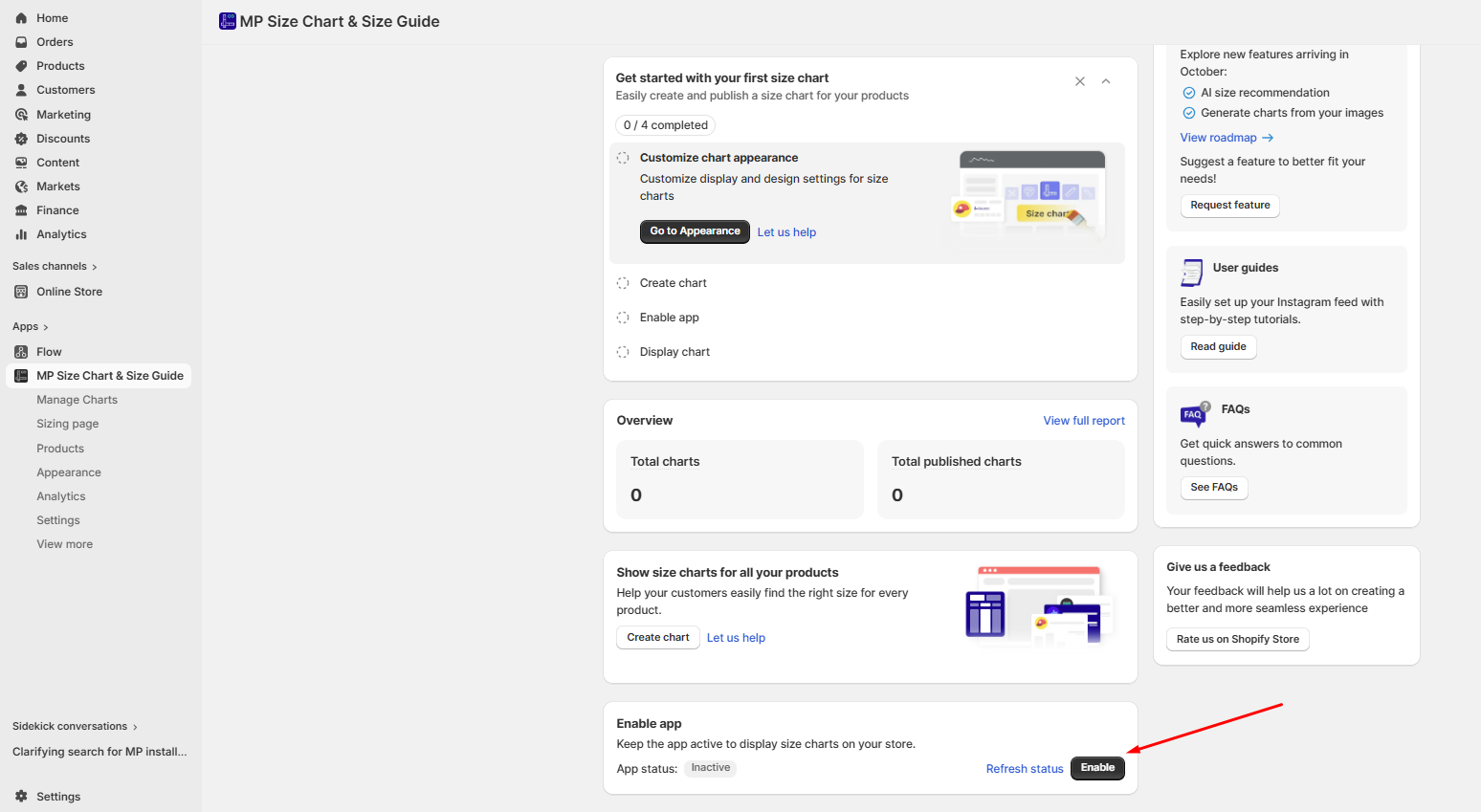Click the MP Size Chart sidebar app icon

(21, 376)
